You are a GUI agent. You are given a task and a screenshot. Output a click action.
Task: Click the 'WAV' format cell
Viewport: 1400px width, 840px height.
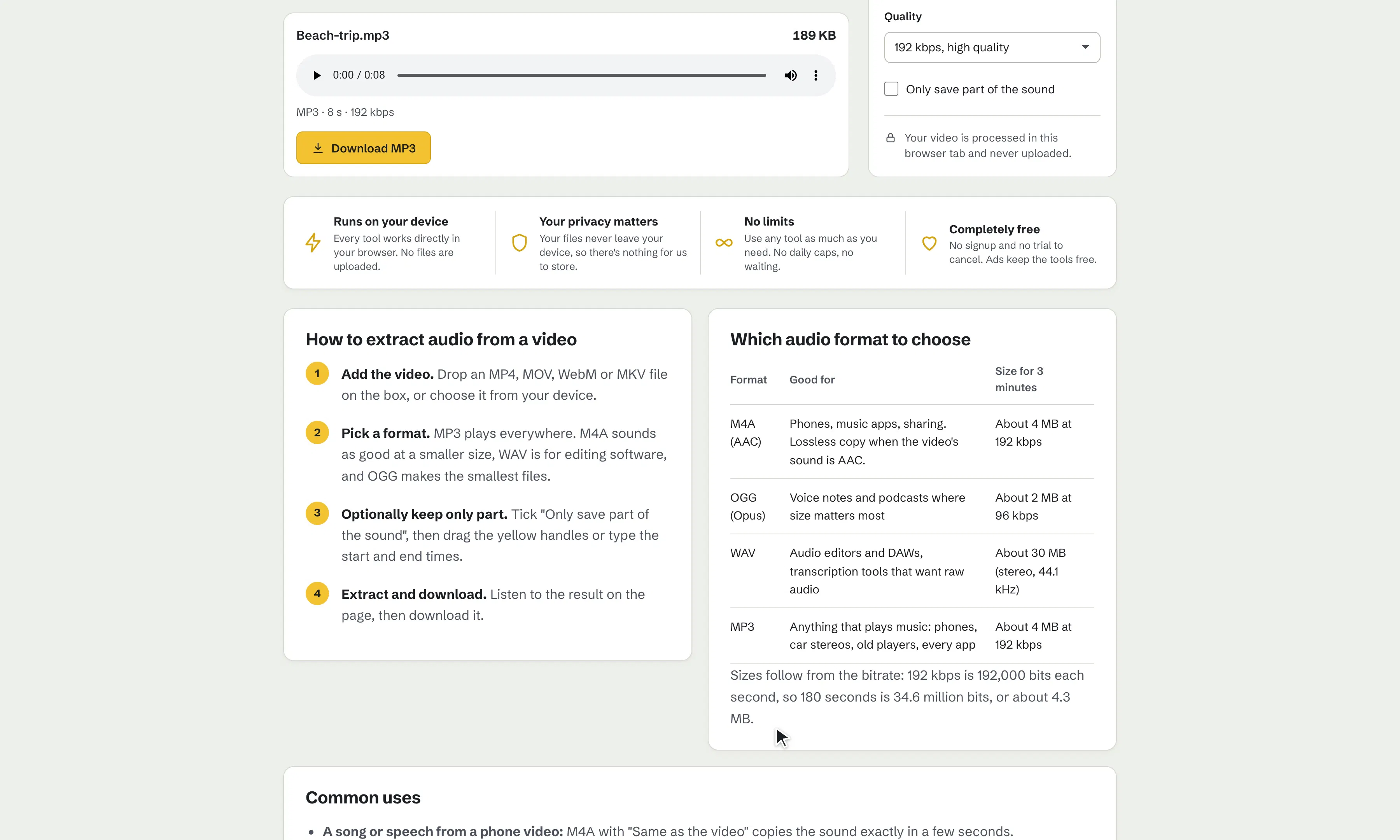click(x=742, y=553)
